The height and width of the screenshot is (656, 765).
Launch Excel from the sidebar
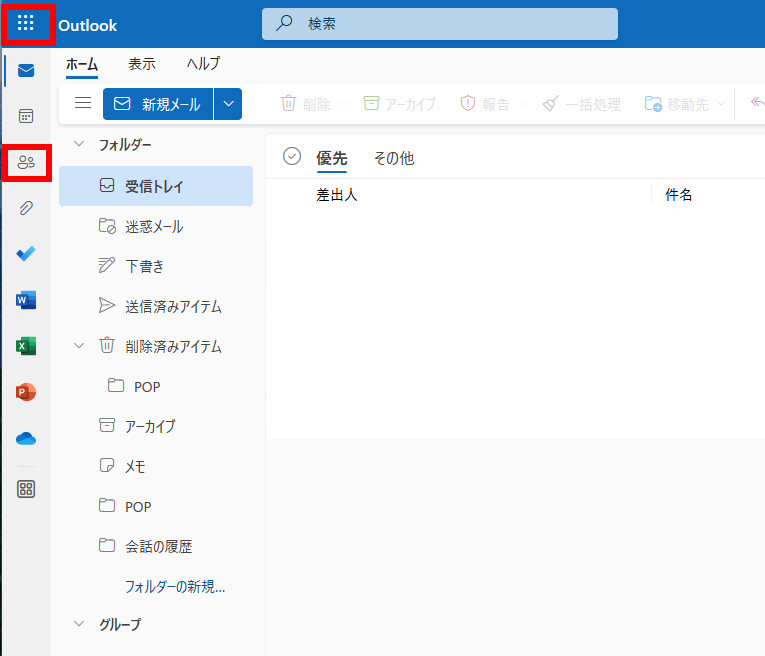[x=26, y=346]
